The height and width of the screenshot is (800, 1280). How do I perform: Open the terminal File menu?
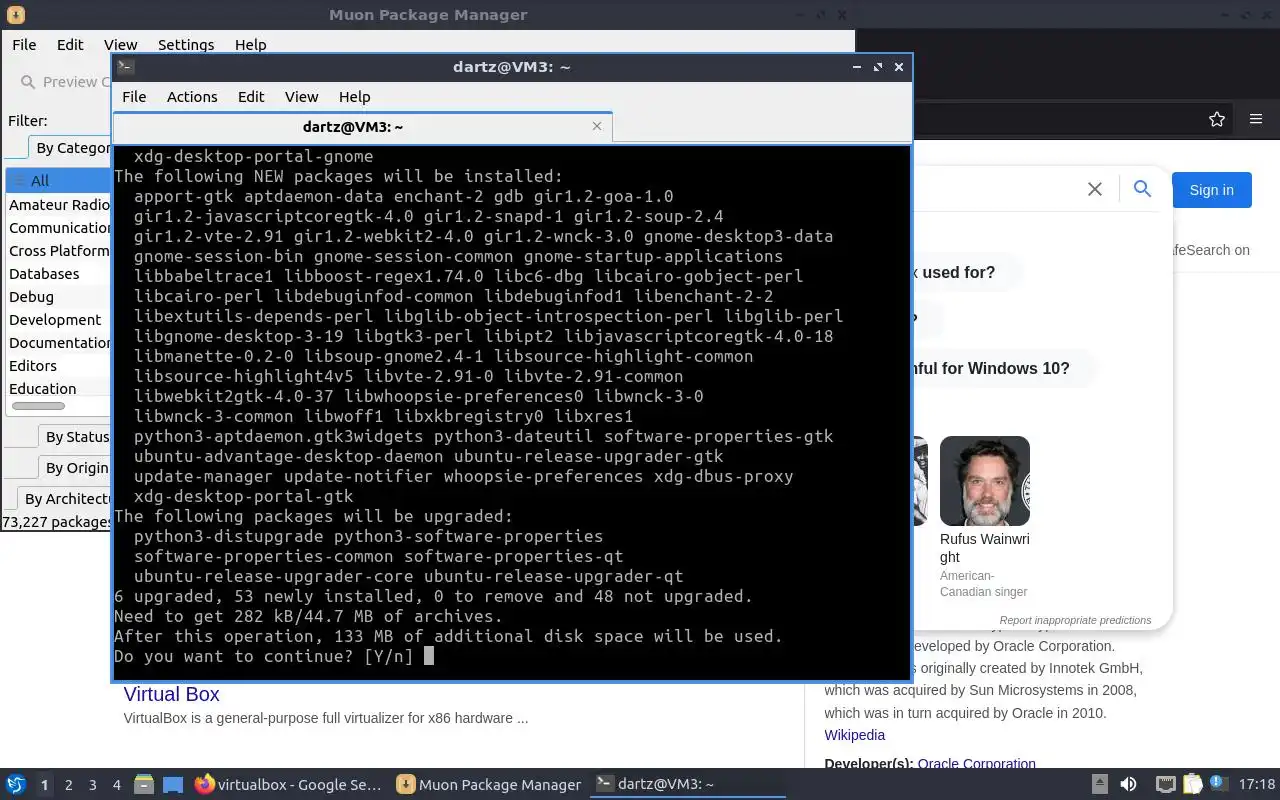pyautogui.click(x=134, y=97)
